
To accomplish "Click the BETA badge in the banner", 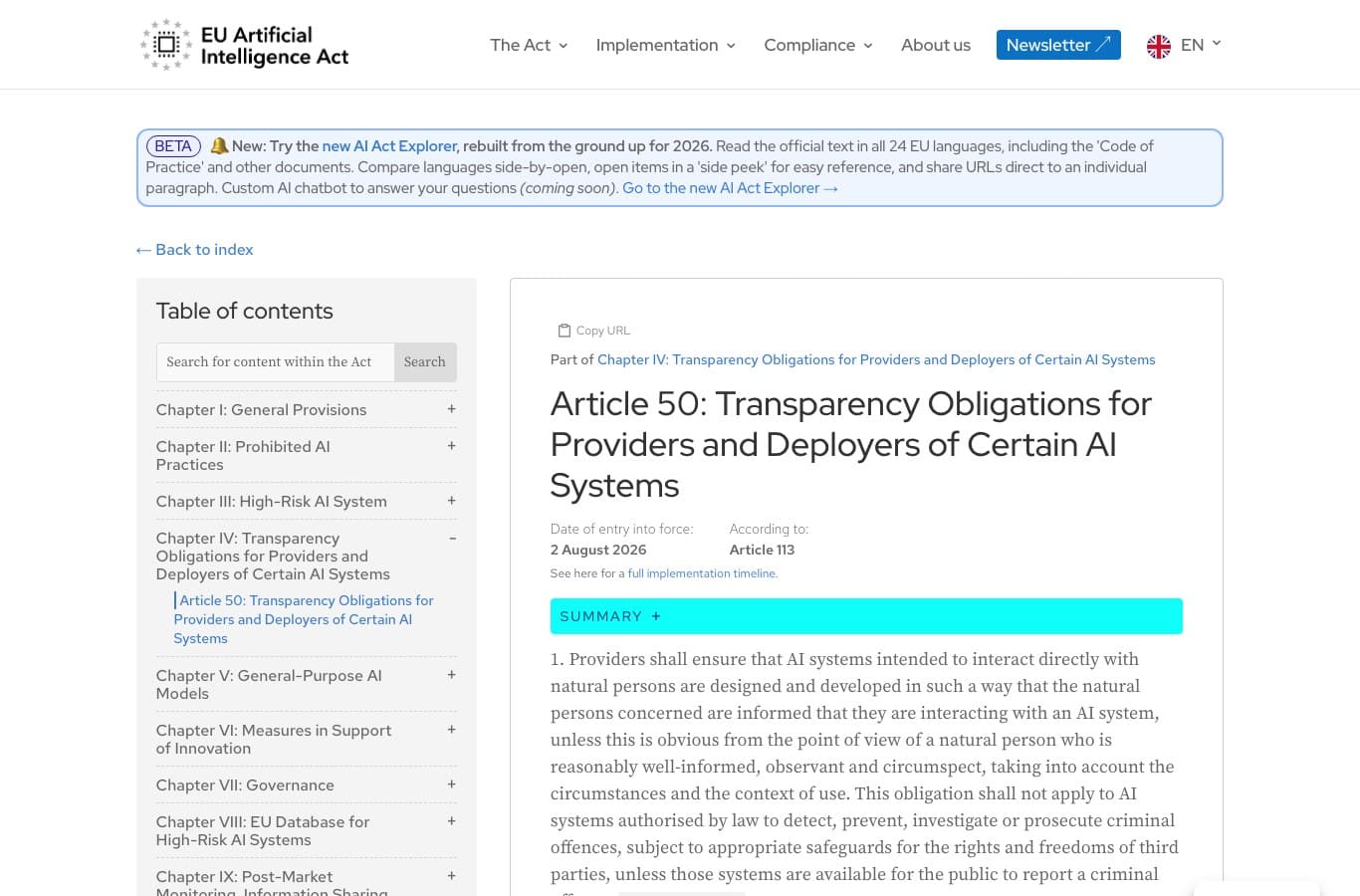I will tap(173, 146).
